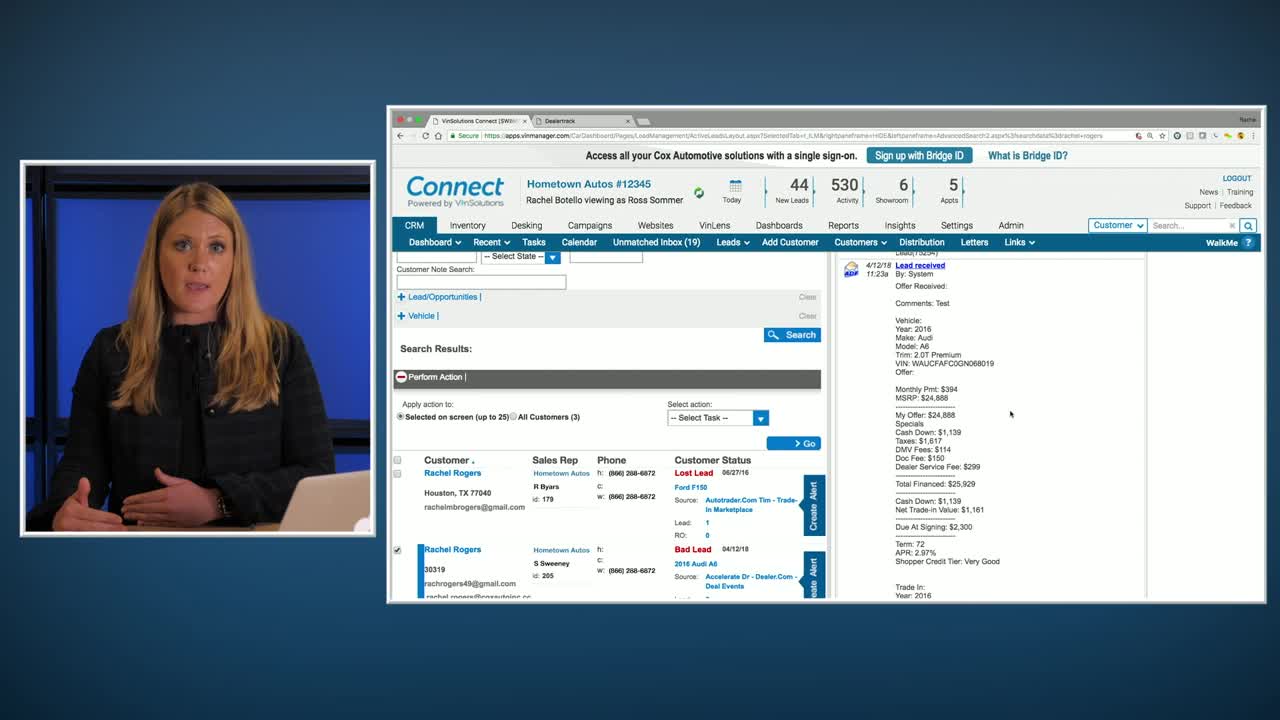Click the ADF lead icon in history panel
This screenshot has height=720, width=1280.
point(851,270)
